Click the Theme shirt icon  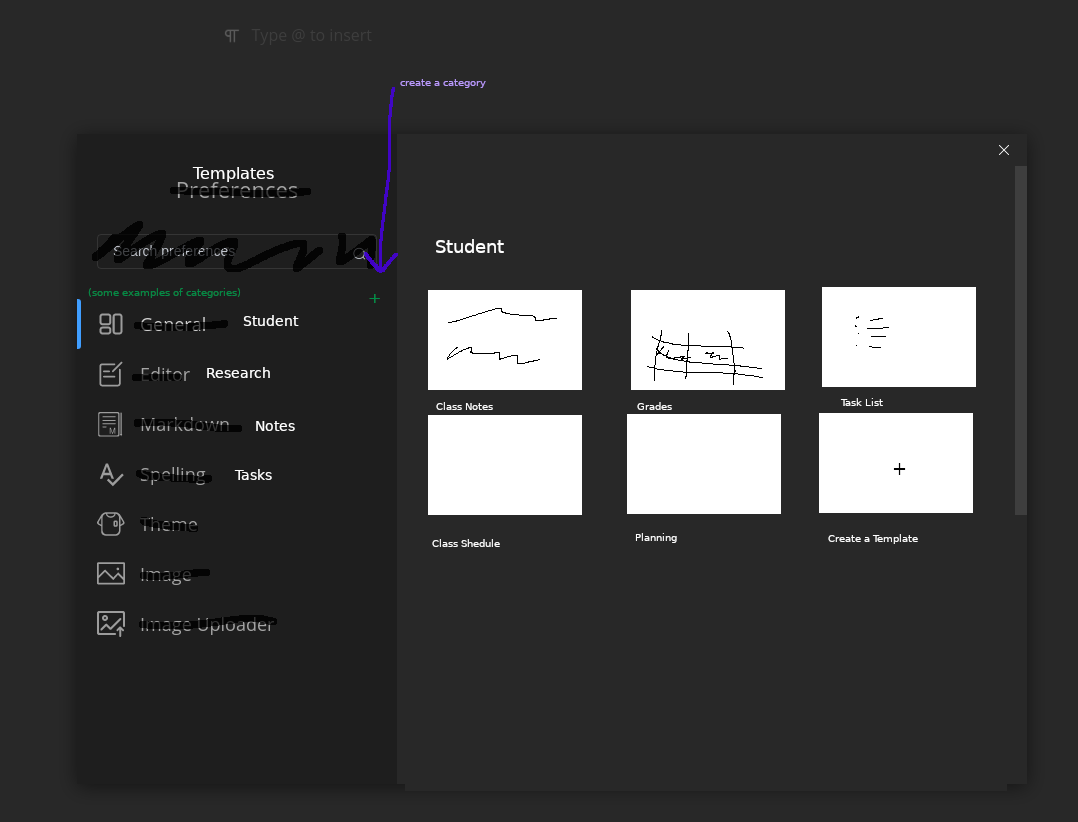[x=111, y=524]
